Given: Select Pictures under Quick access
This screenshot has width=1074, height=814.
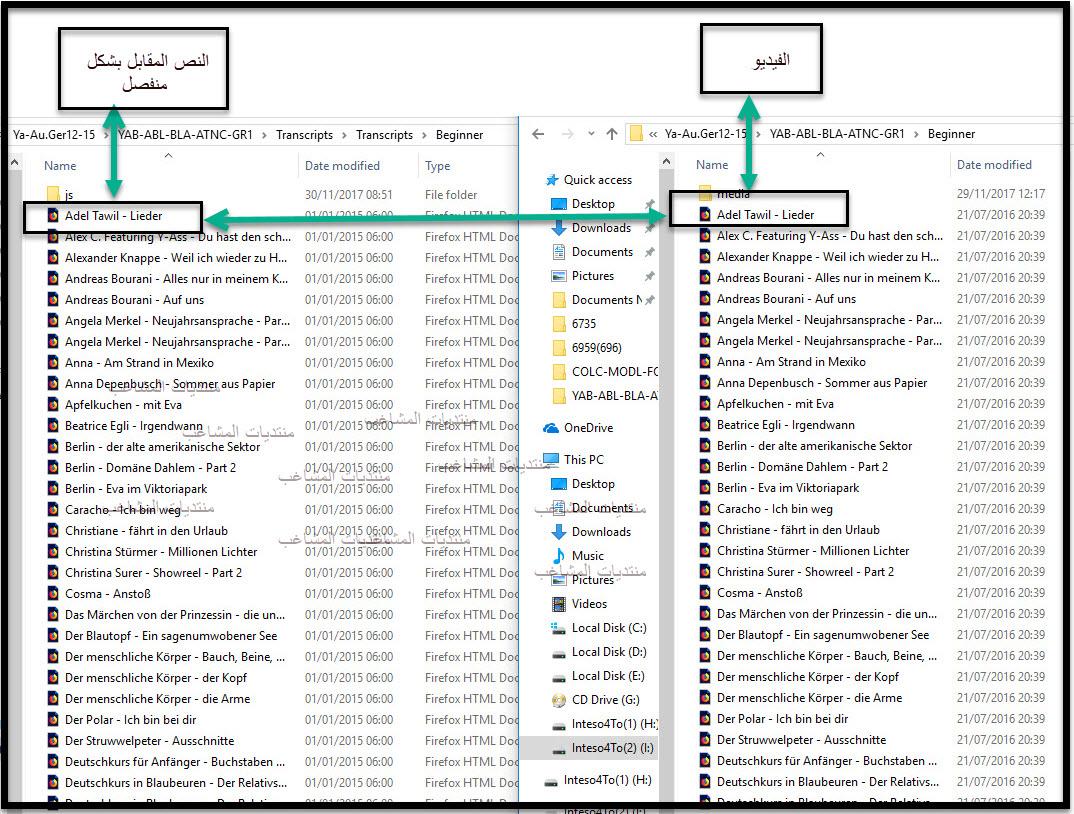Looking at the screenshot, I should (x=592, y=276).
